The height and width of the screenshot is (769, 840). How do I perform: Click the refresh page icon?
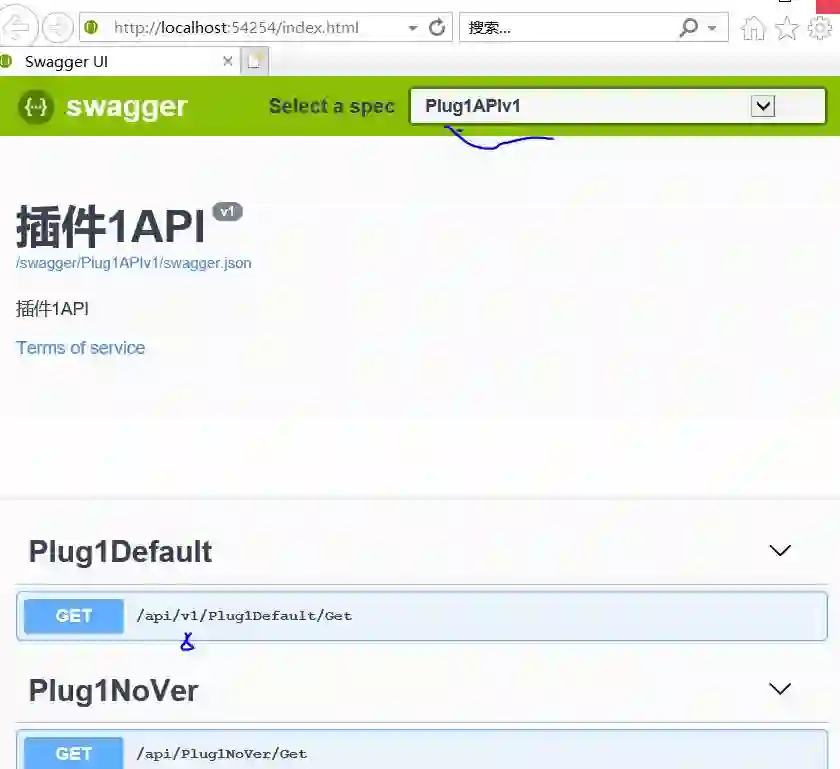click(437, 27)
